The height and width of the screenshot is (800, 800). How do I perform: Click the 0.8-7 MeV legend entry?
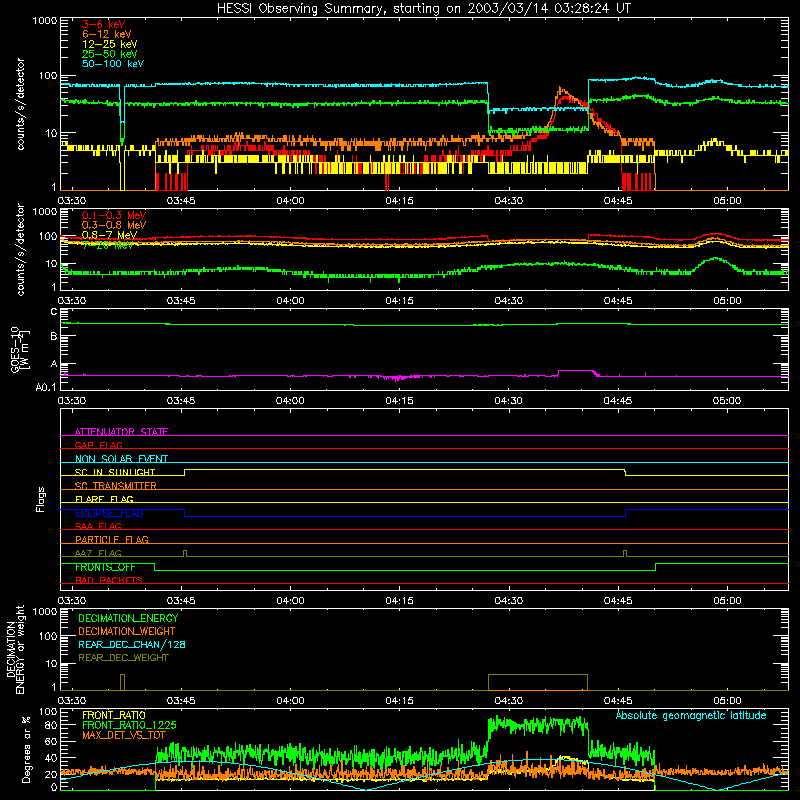[109, 235]
